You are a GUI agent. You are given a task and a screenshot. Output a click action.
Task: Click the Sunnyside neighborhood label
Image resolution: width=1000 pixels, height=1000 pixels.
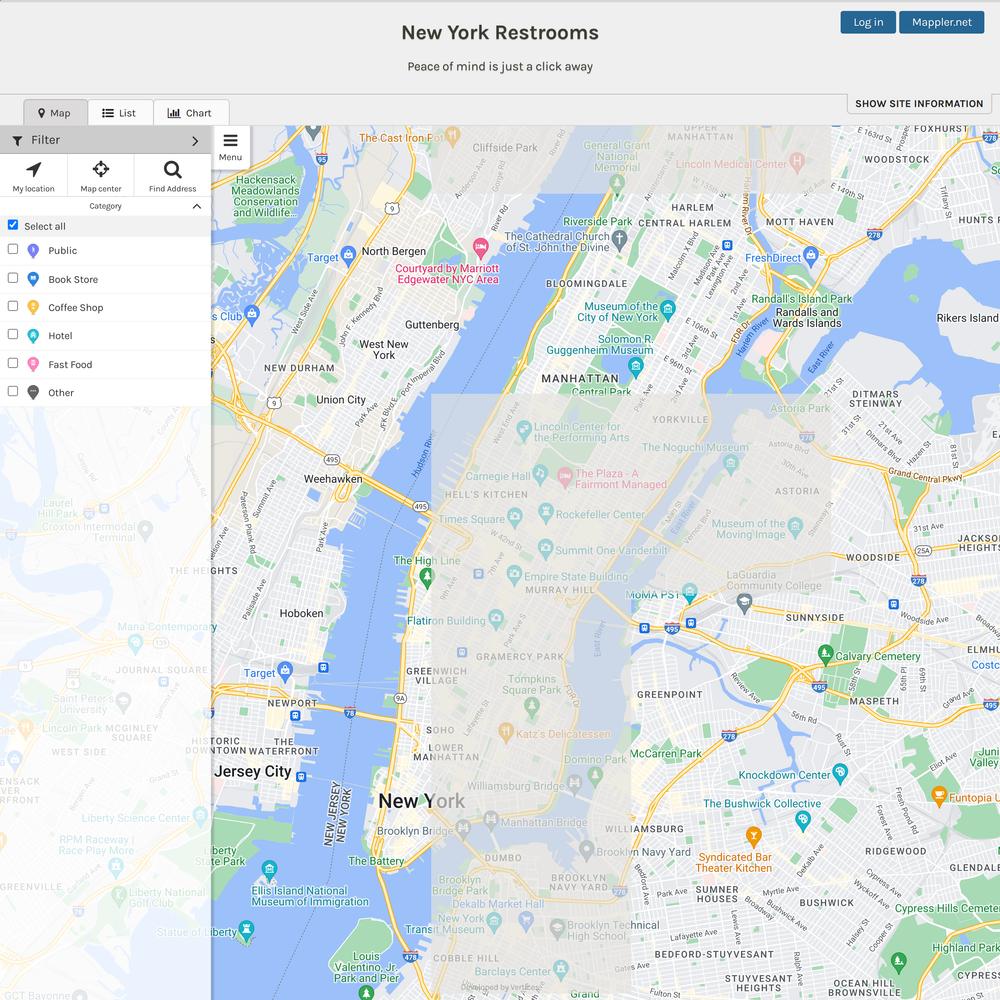coord(814,617)
